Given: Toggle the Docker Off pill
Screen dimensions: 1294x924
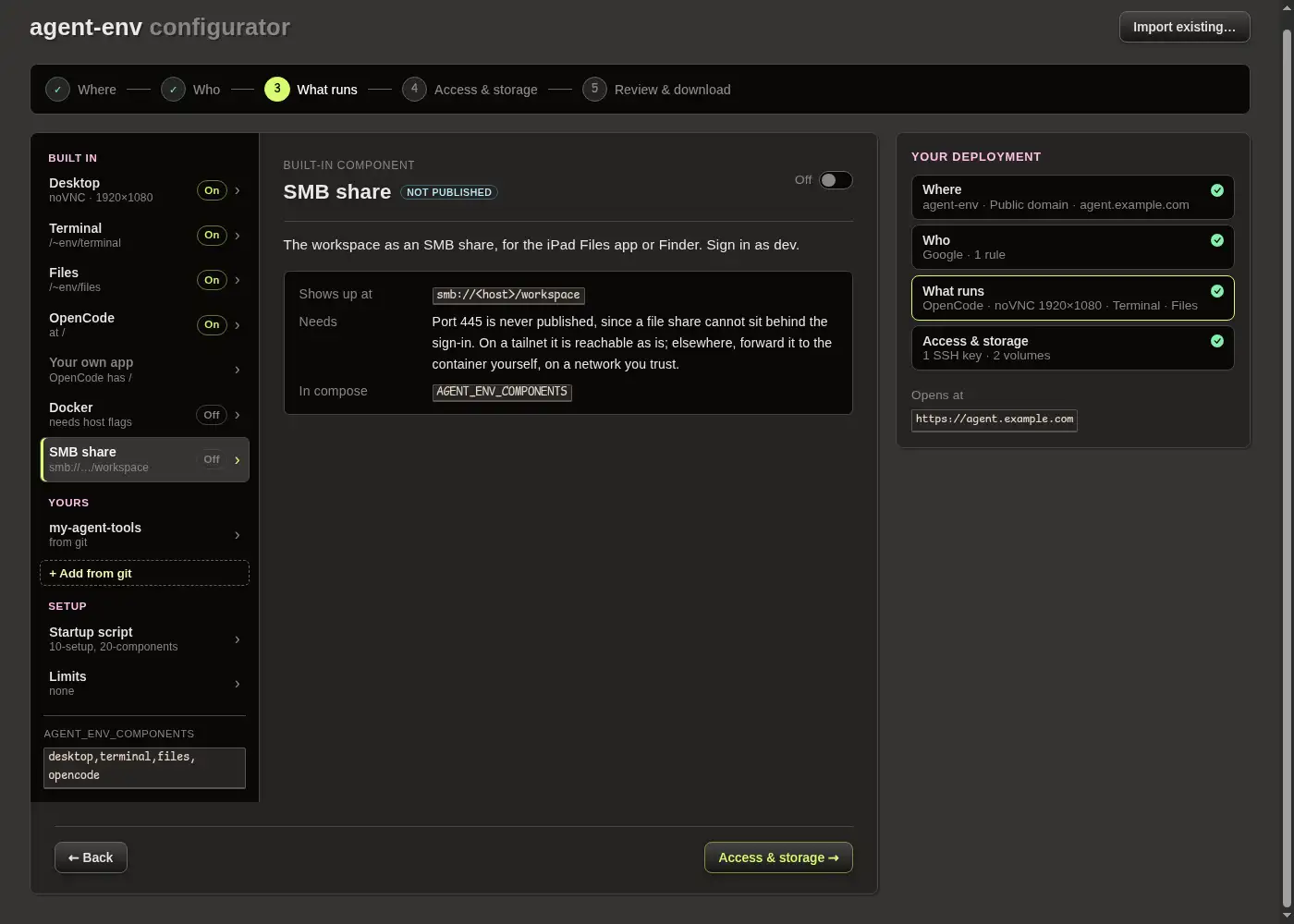Looking at the screenshot, I should point(212,415).
